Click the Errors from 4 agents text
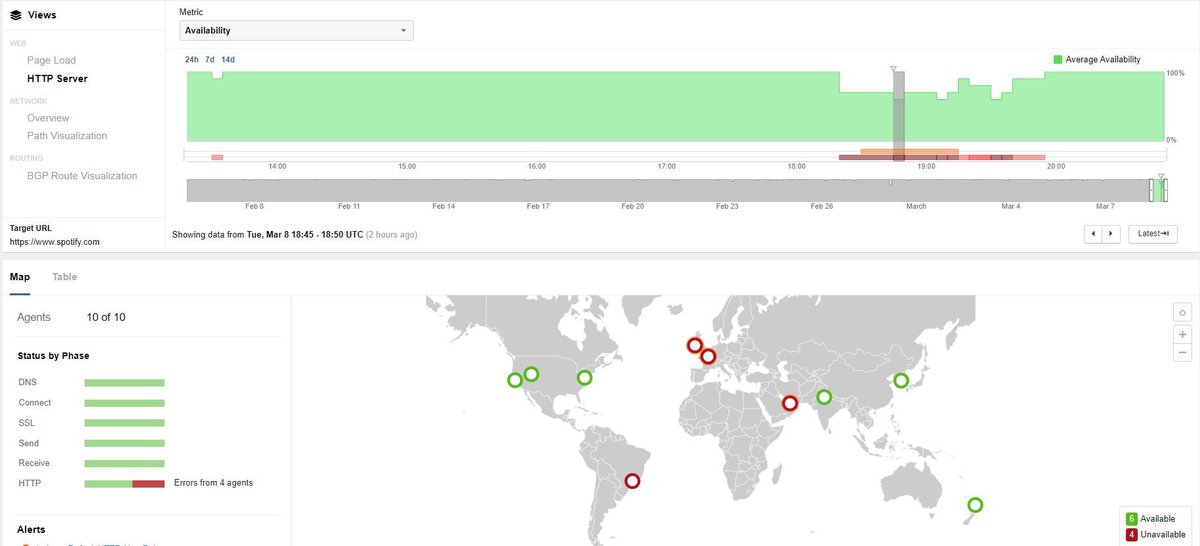1200x546 pixels. (213, 483)
